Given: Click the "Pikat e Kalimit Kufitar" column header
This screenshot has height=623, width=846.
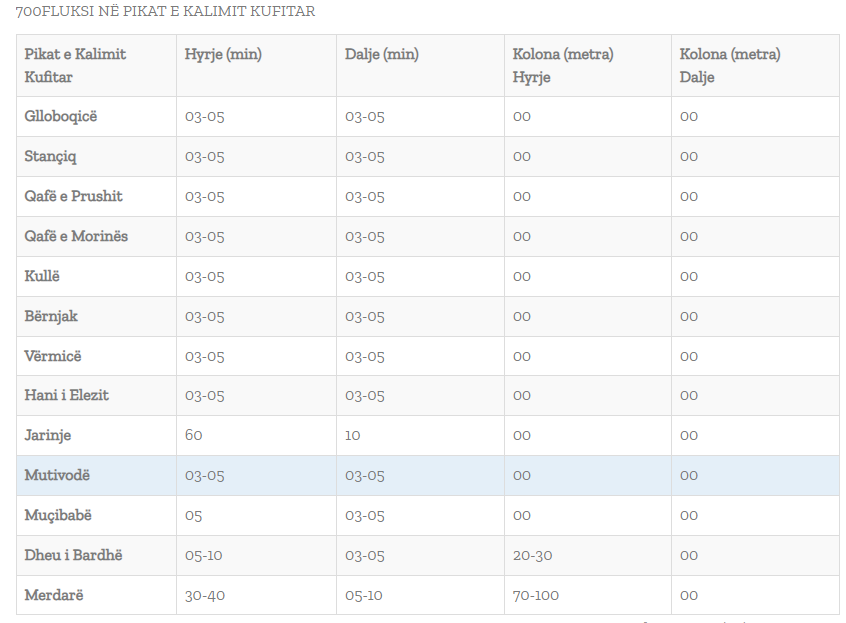Looking at the screenshot, I should [x=75, y=65].
